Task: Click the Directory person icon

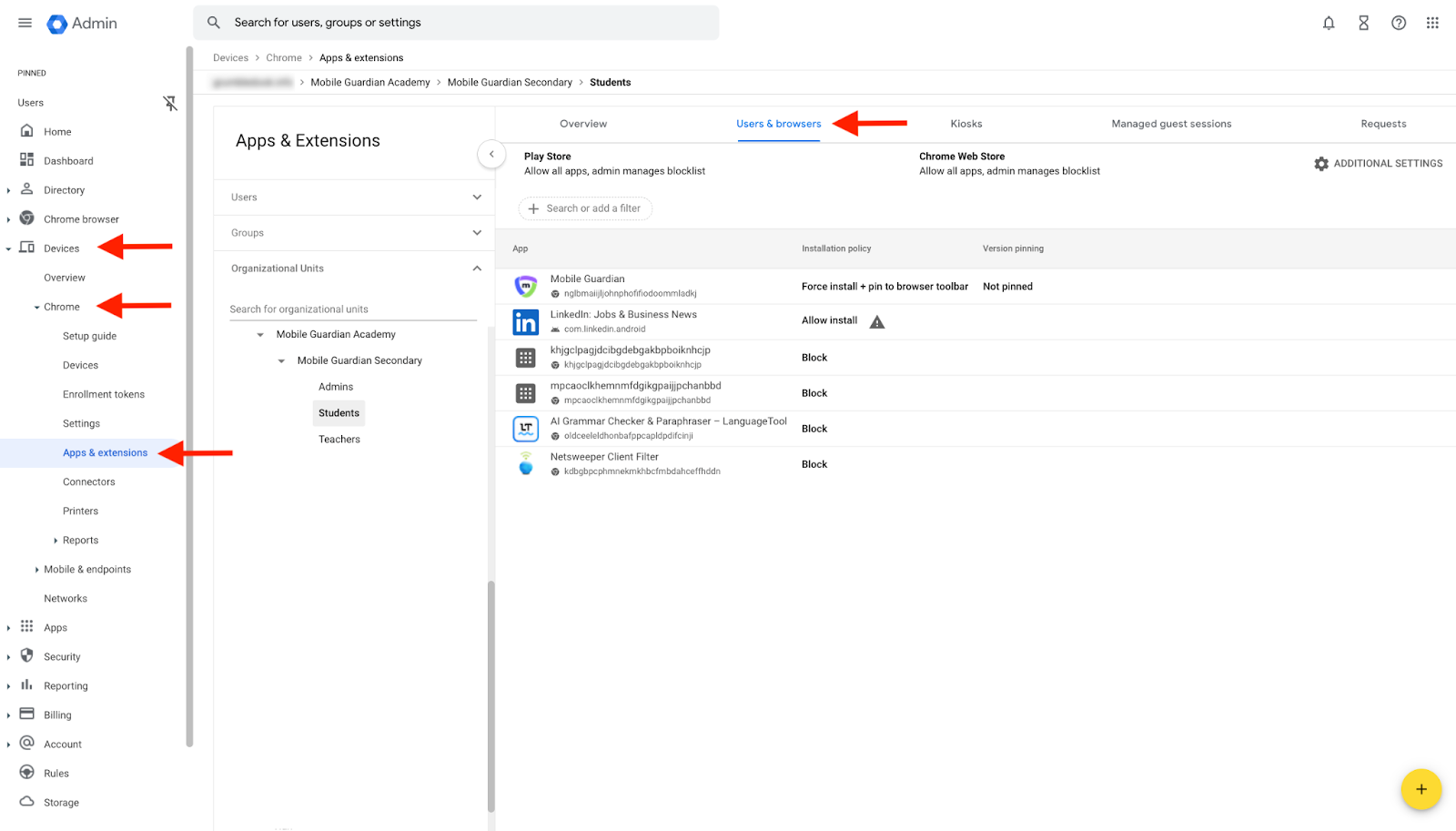Action: (x=27, y=189)
